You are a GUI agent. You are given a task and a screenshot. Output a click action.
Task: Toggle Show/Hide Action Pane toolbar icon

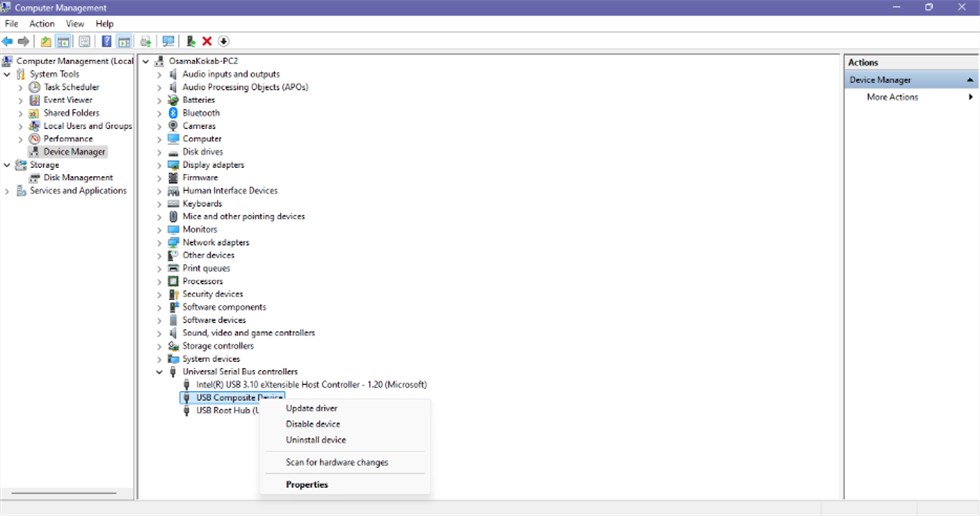[x=124, y=41]
